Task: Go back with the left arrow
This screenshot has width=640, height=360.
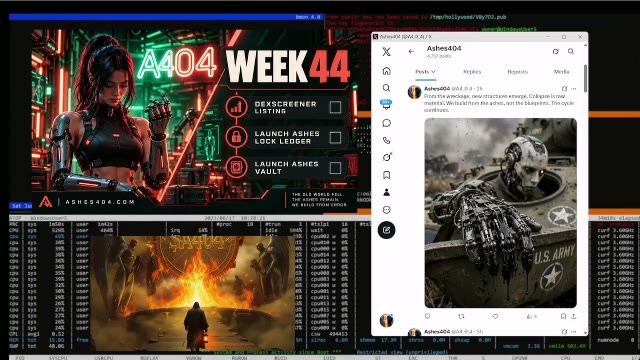Action: coord(411,51)
